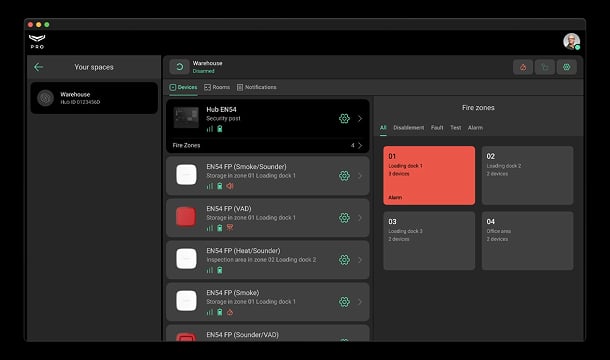The width and height of the screenshot is (610, 360).
Task: Expand EN54 FP (Smoke) chevron
Action: coord(360,302)
